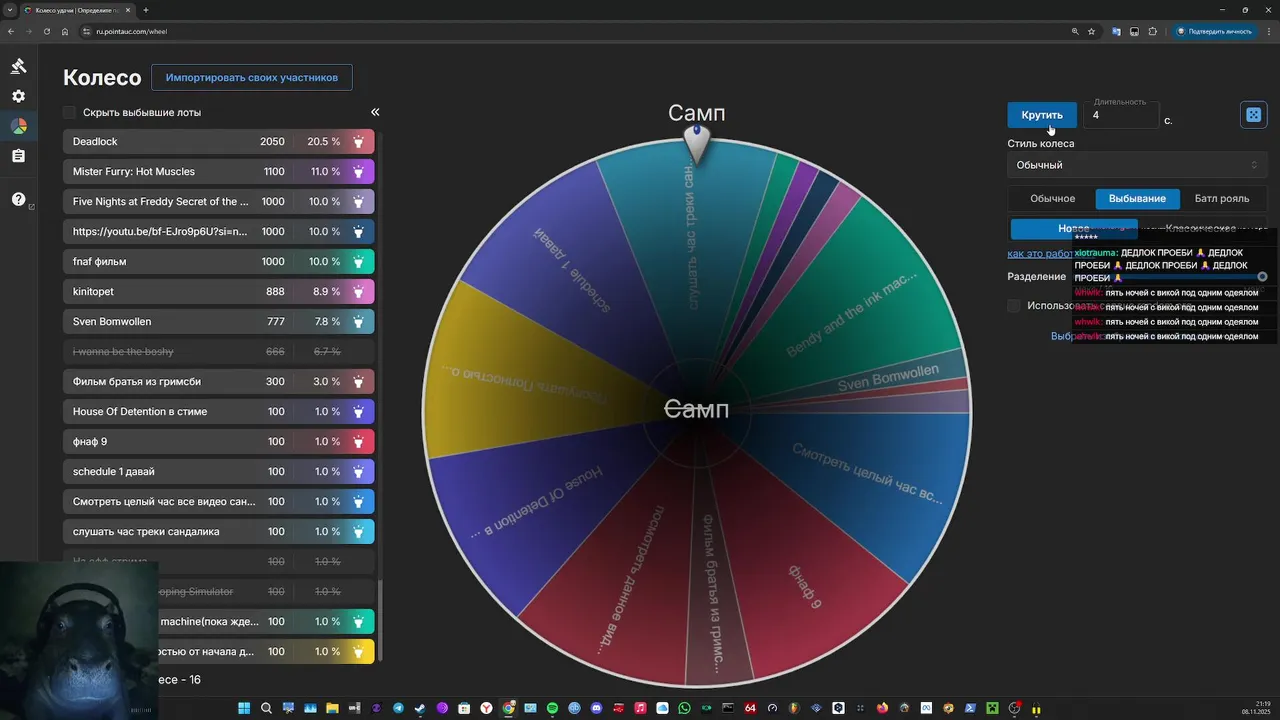Click the 777 value in Sven Bomwollen row
Viewport: 1280px width, 720px height.
pos(274,322)
